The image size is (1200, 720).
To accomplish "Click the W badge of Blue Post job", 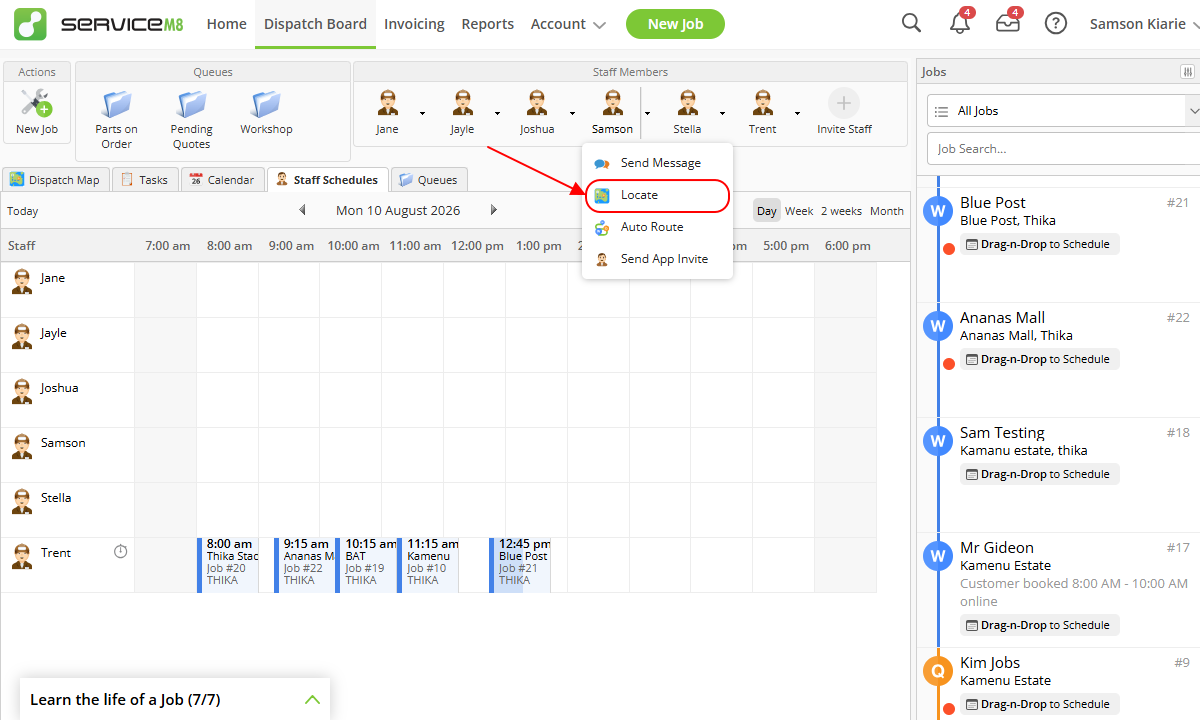I will 938,211.
